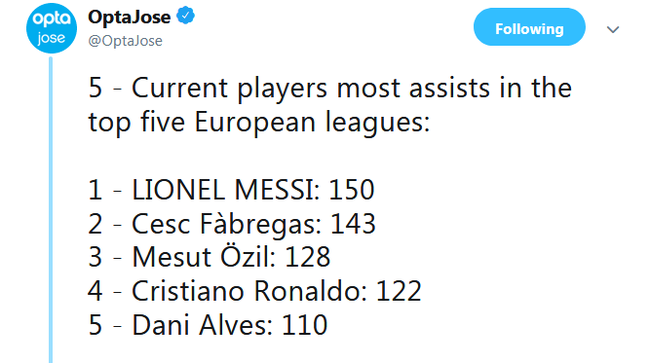Click Ronaldo's assist total 122
650x363 pixels.
[398, 291]
